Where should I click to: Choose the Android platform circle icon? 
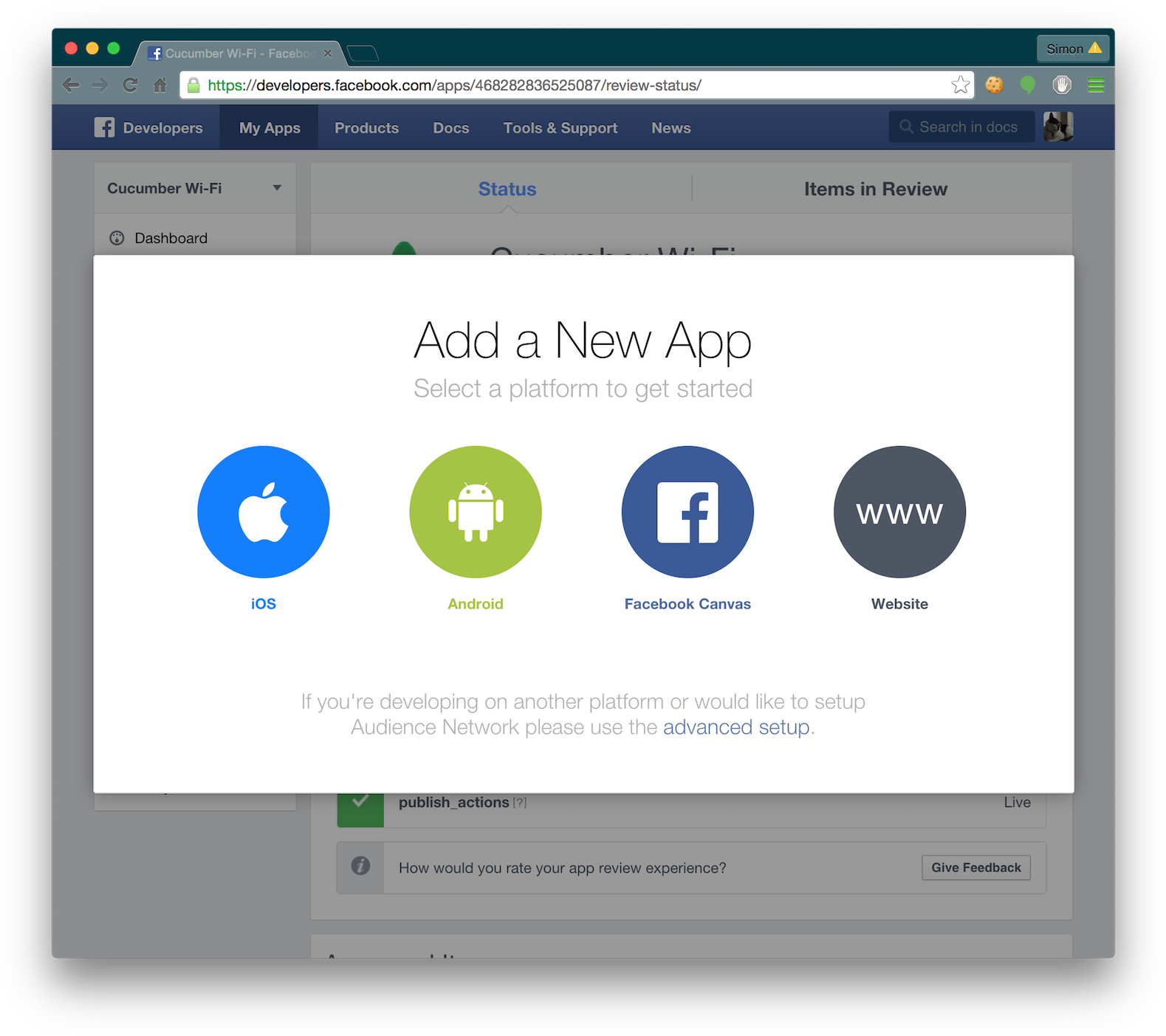(x=476, y=512)
